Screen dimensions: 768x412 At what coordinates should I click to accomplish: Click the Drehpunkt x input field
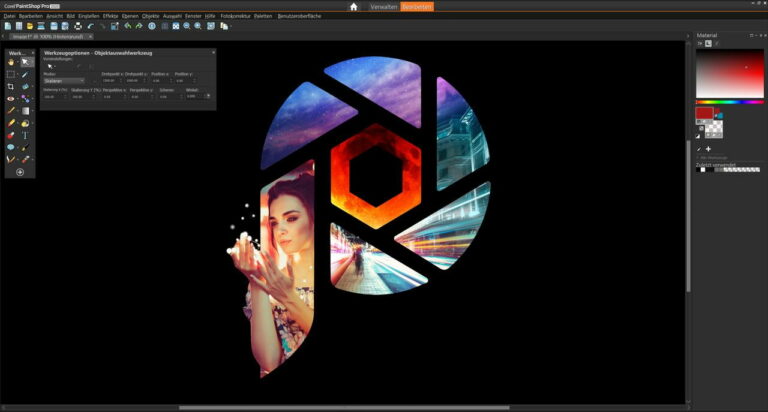(x=111, y=80)
